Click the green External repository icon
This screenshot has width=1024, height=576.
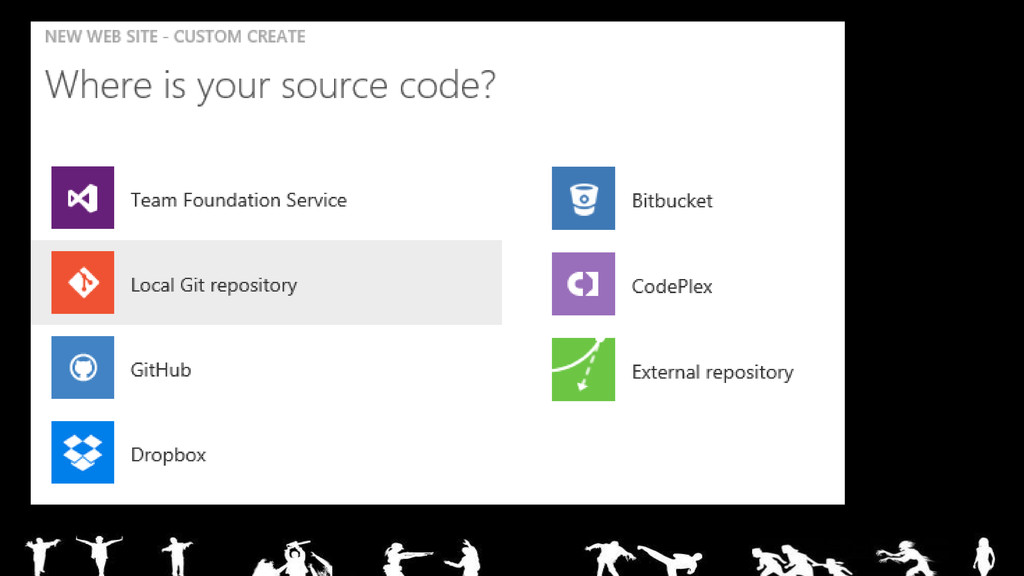click(x=583, y=369)
